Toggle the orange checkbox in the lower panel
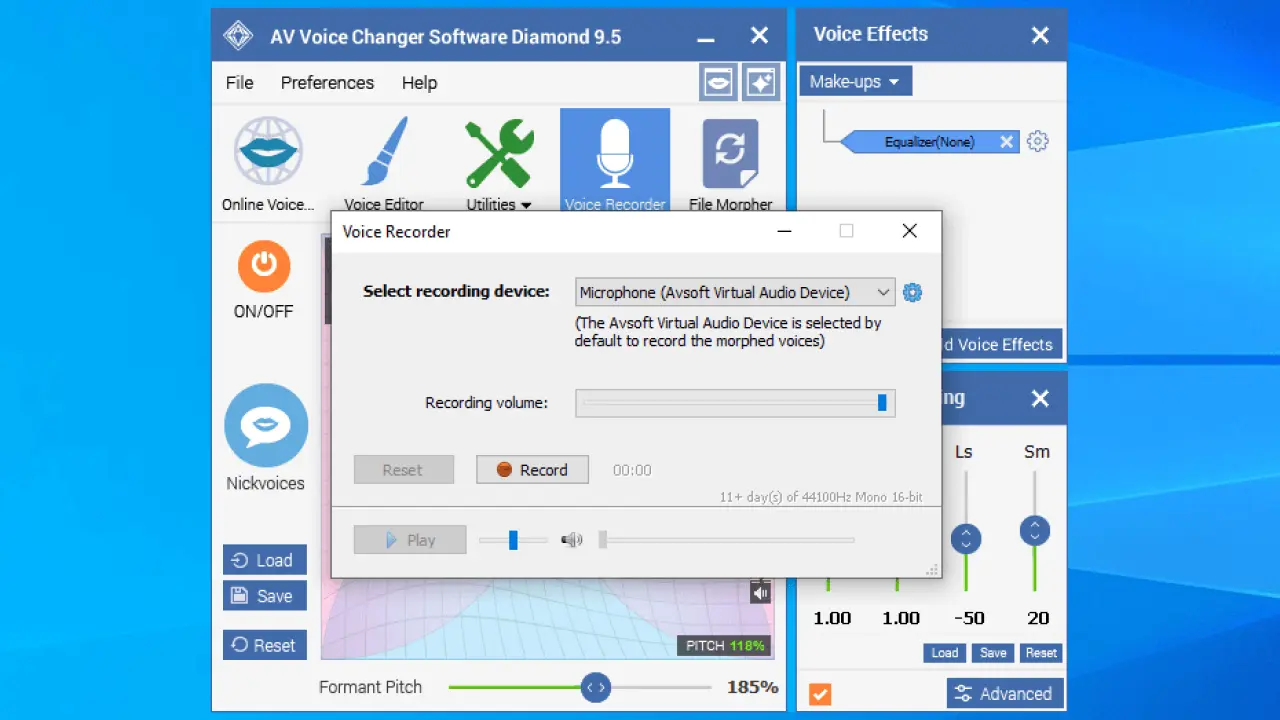The height and width of the screenshot is (720, 1280). tap(820, 693)
